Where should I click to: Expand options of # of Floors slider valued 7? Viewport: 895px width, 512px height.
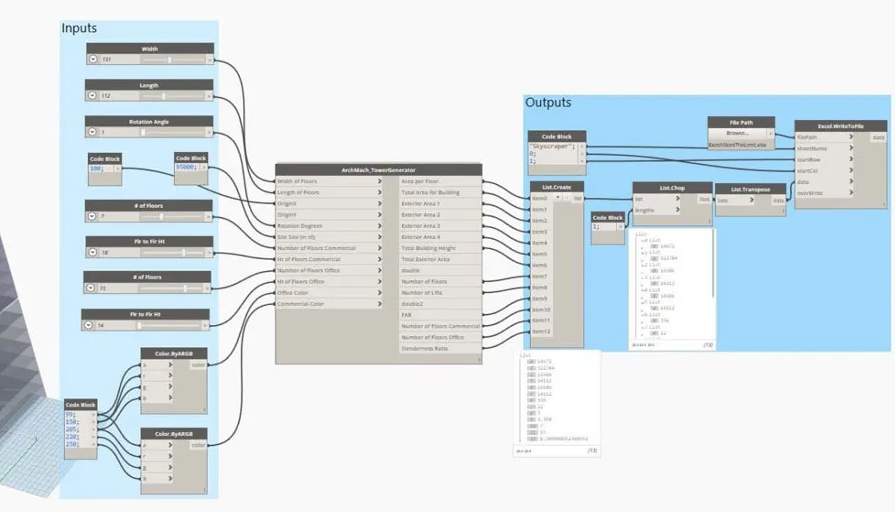[x=92, y=216]
